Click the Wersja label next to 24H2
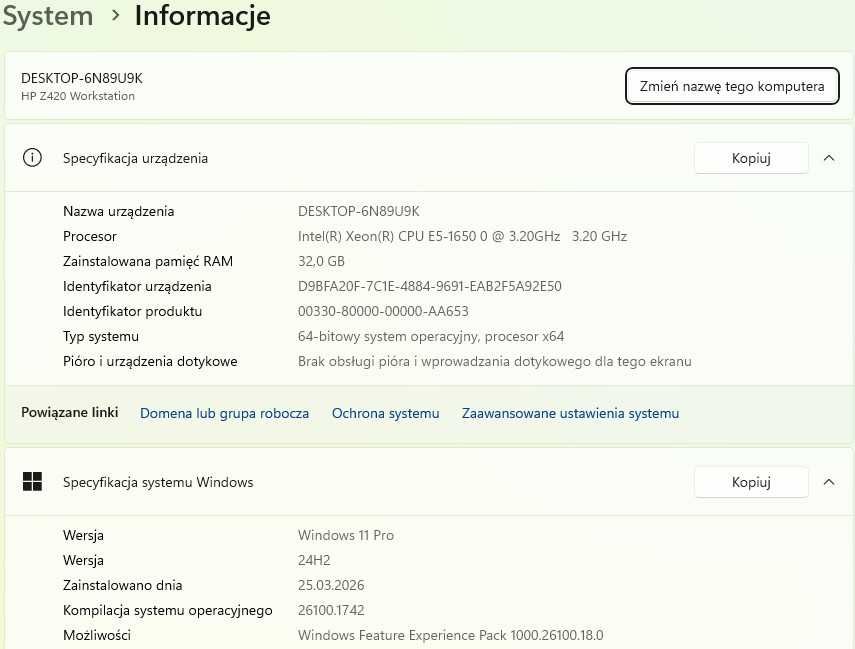The image size is (855, 649). point(83,560)
